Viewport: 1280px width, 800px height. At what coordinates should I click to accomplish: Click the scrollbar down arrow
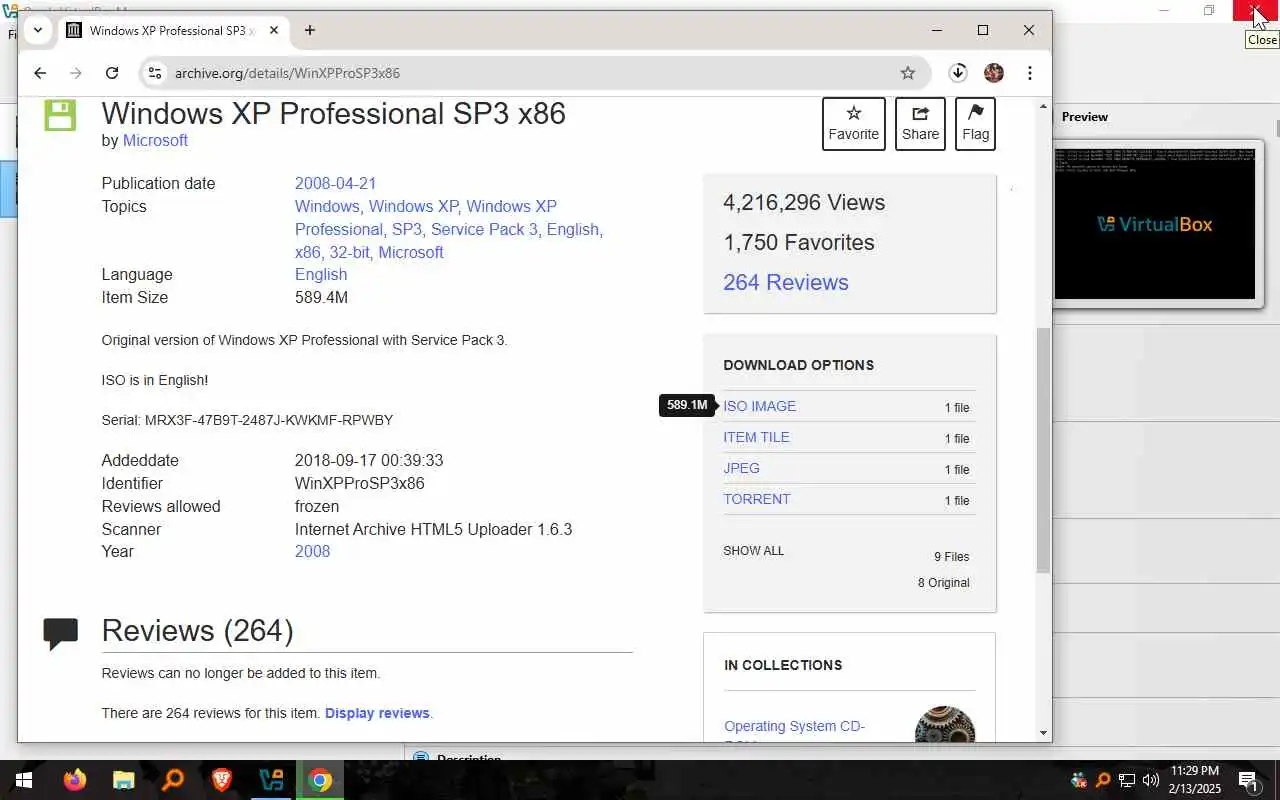pos(1043,733)
